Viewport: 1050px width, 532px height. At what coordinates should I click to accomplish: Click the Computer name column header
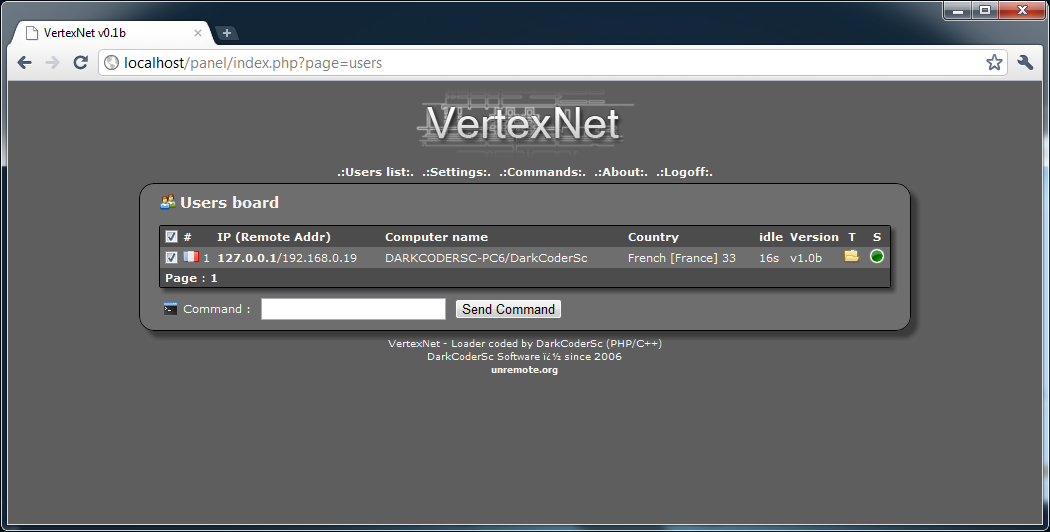[x=437, y=237]
